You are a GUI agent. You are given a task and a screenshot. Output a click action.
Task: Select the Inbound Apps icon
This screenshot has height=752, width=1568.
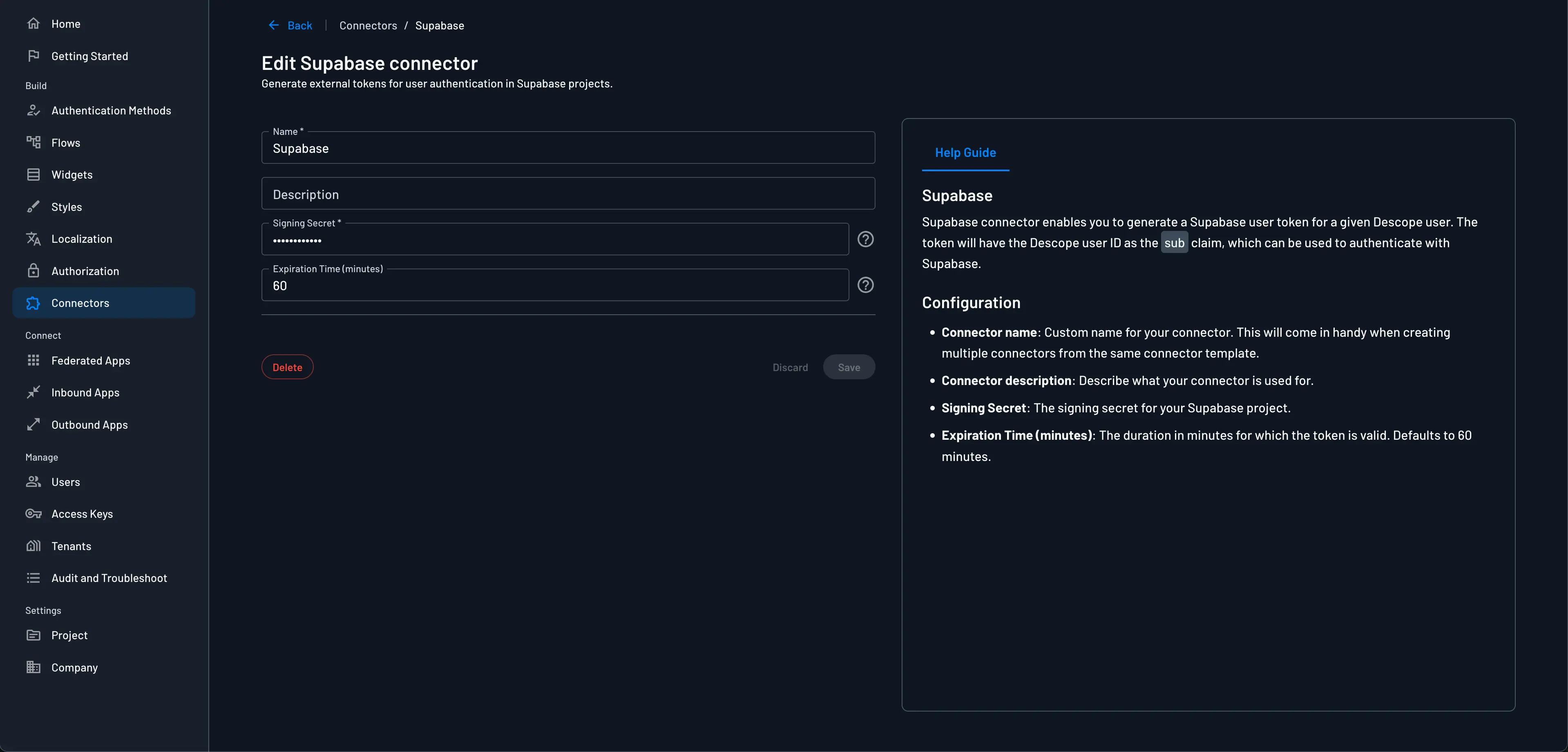pyautogui.click(x=34, y=392)
